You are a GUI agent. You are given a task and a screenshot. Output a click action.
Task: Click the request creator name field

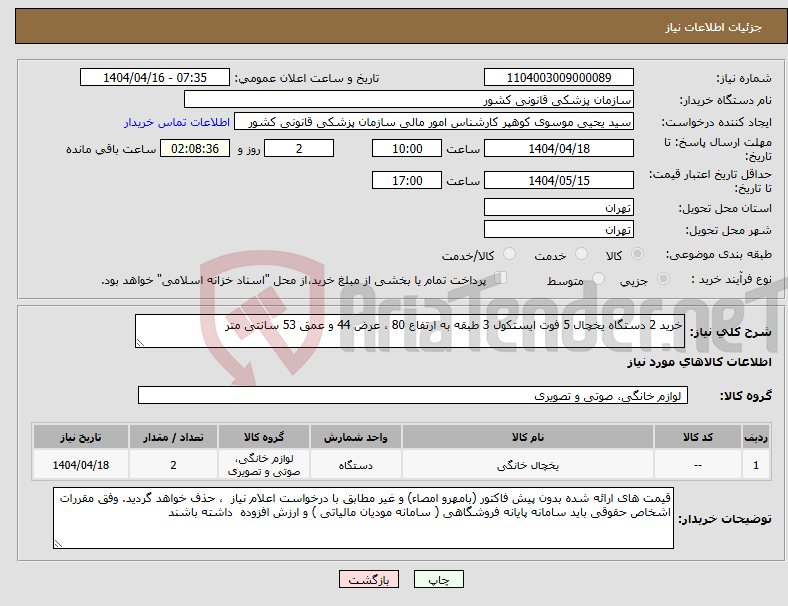(x=434, y=122)
